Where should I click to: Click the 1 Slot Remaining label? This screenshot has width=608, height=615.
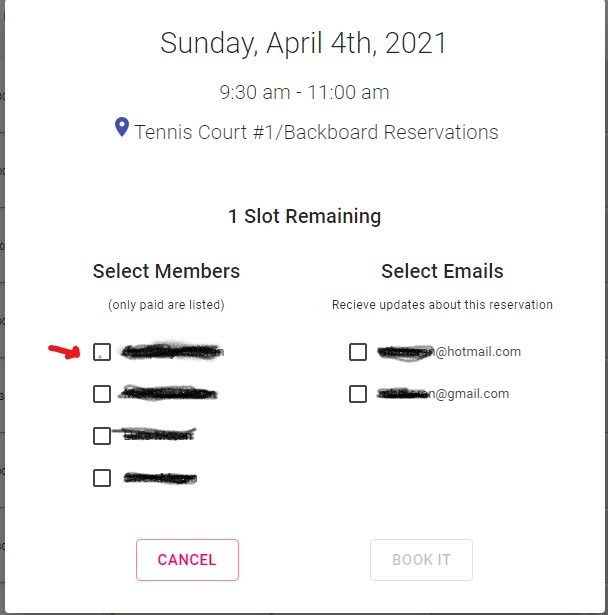click(x=305, y=216)
